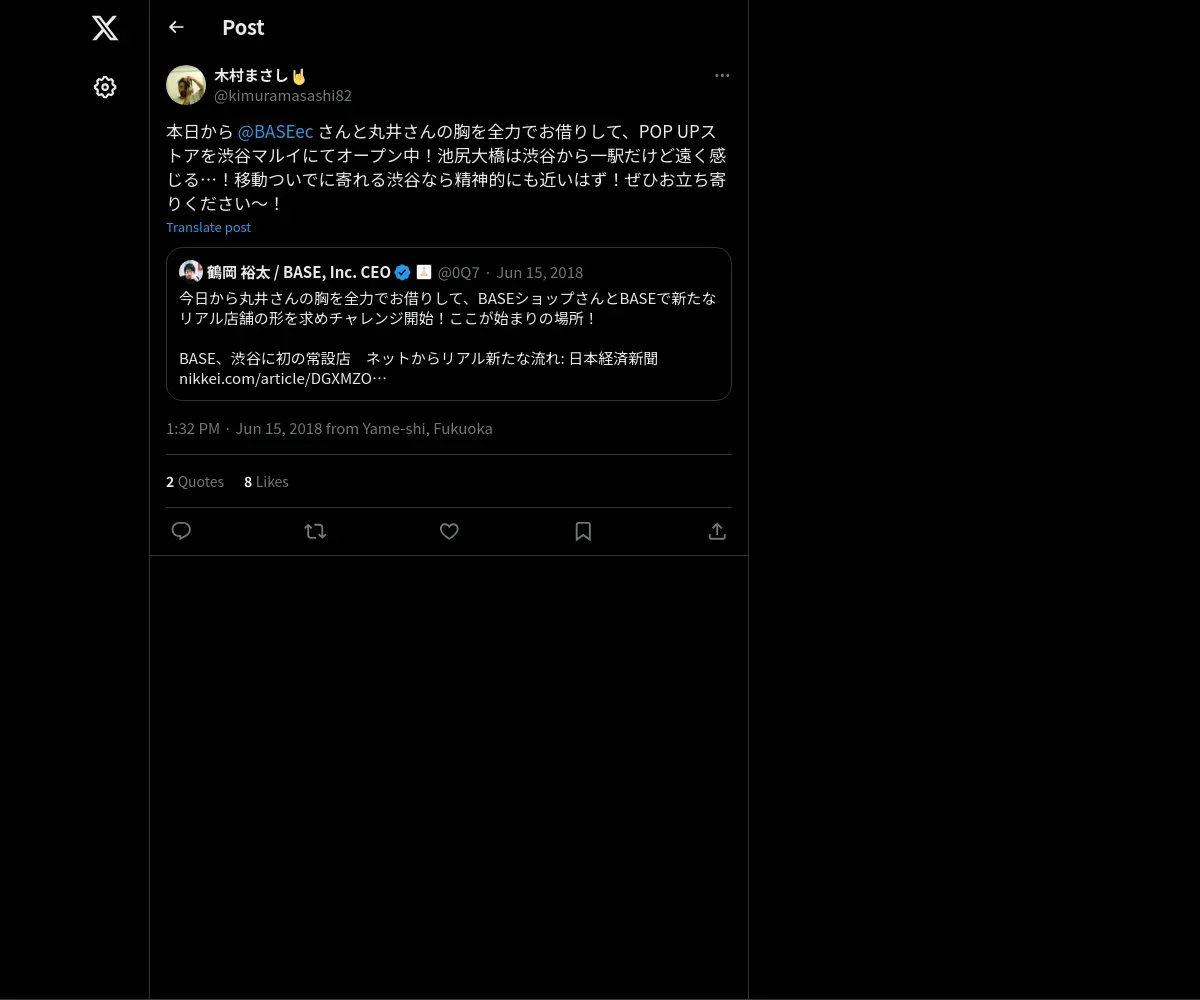The height and width of the screenshot is (1000, 1200).
Task: Click the X logo icon
Action: click(105, 28)
